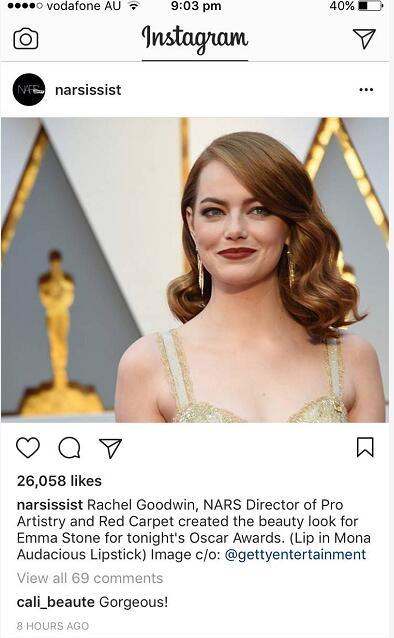Tap the 9:03 pm clock
Screen dimensions: 394x638
196,6
